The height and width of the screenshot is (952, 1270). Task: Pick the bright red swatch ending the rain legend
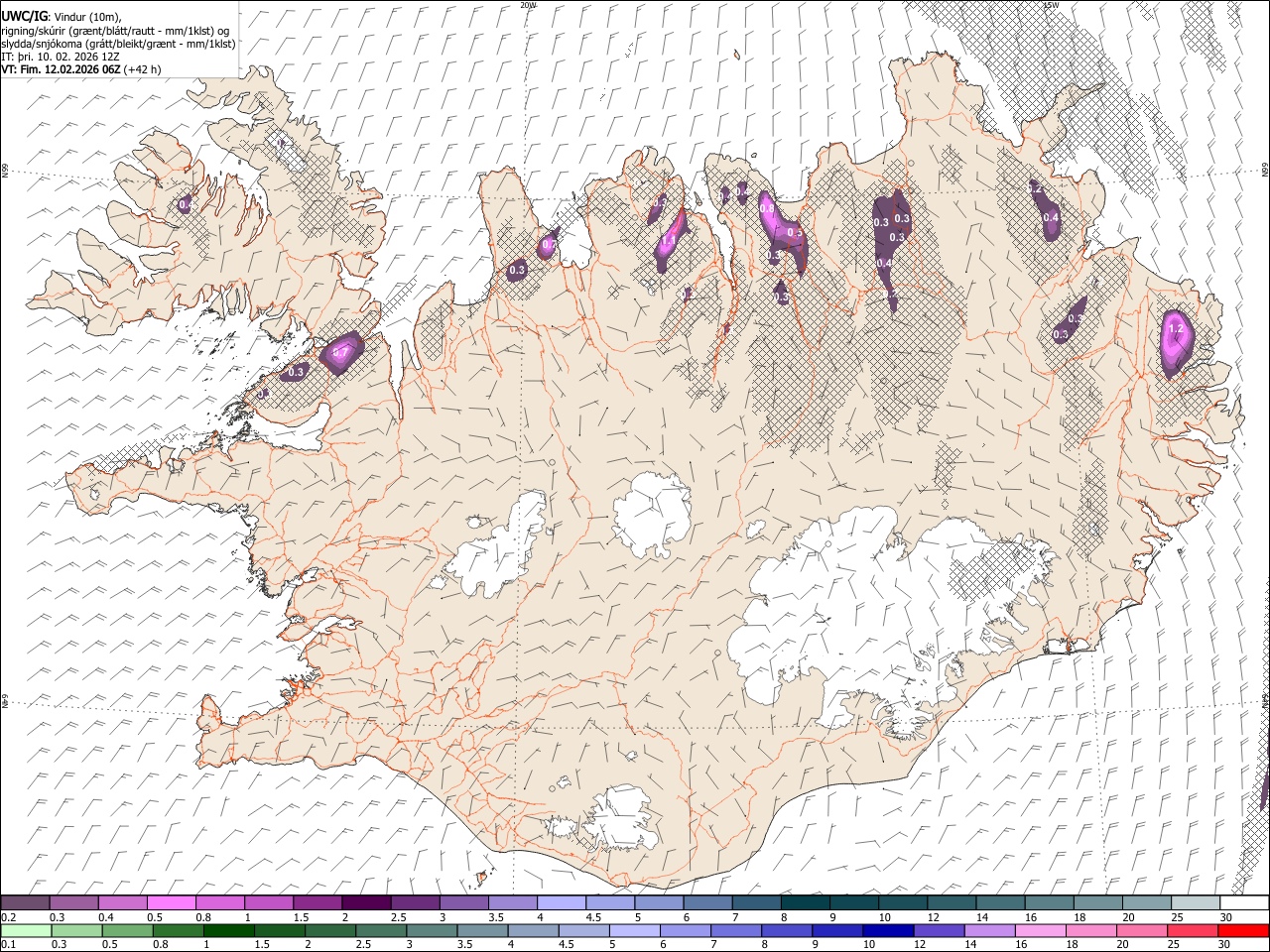point(1243,930)
